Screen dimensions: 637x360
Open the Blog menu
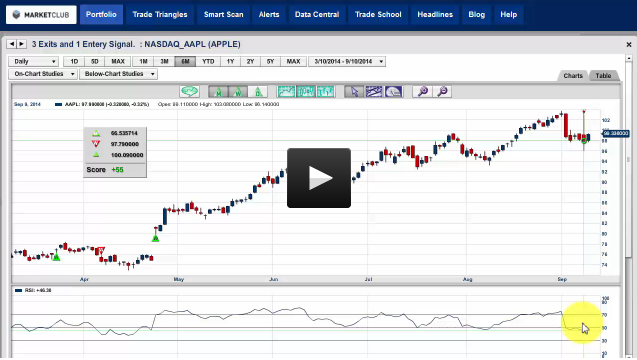[477, 15]
